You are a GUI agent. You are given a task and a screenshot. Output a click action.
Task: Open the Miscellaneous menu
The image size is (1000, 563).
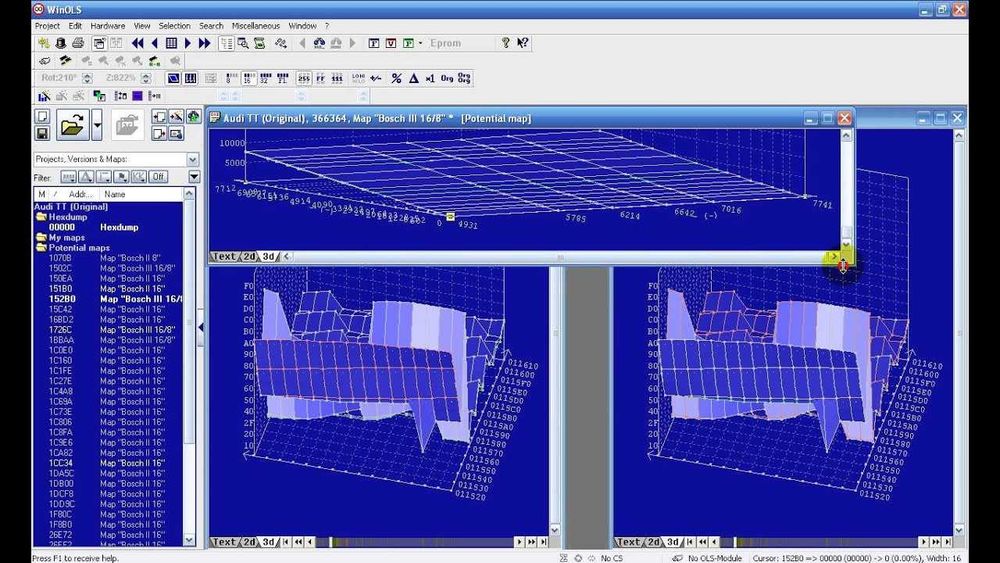pyautogui.click(x=256, y=26)
